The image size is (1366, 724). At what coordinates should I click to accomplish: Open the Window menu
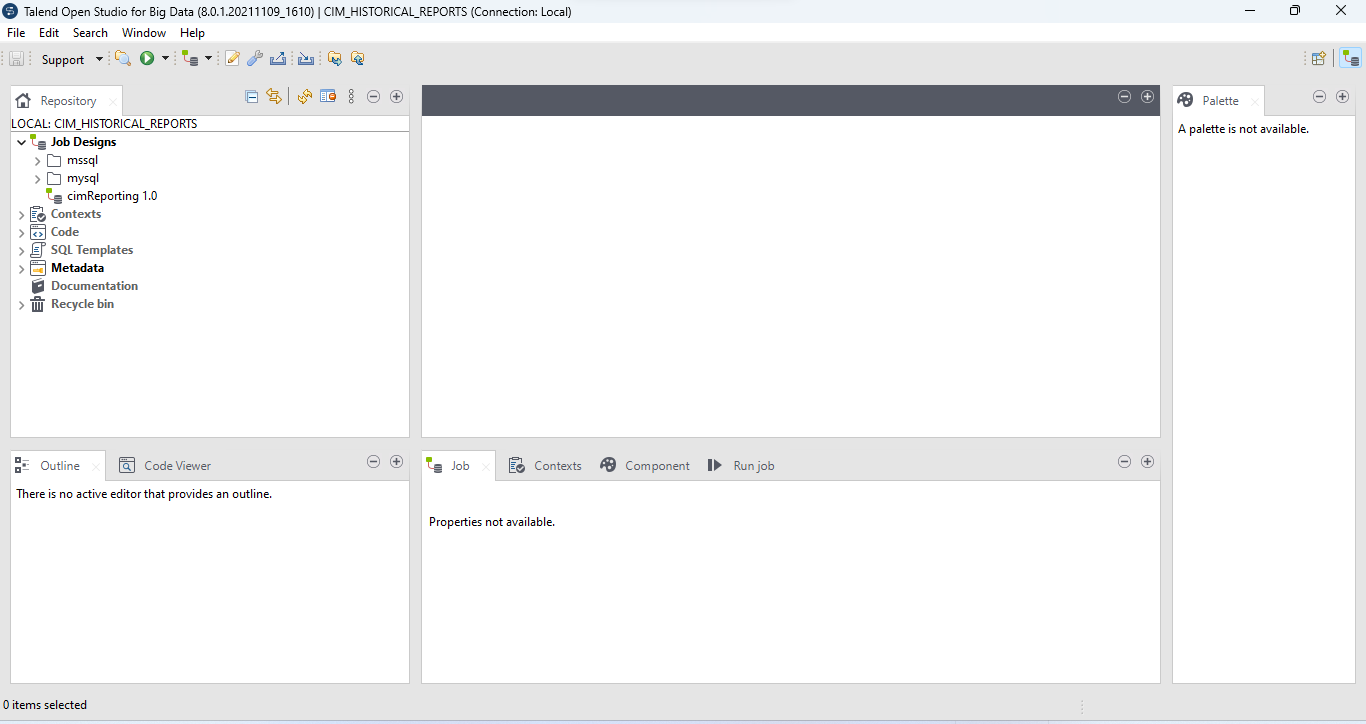click(x=143, y=33)
